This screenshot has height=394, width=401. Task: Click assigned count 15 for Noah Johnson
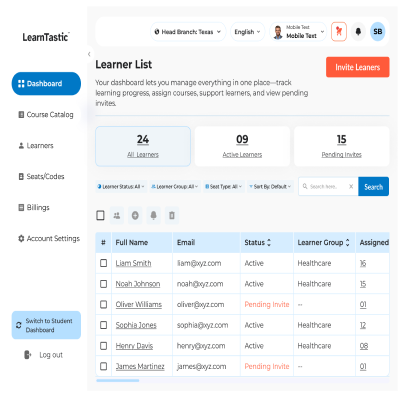pos(363,284)
